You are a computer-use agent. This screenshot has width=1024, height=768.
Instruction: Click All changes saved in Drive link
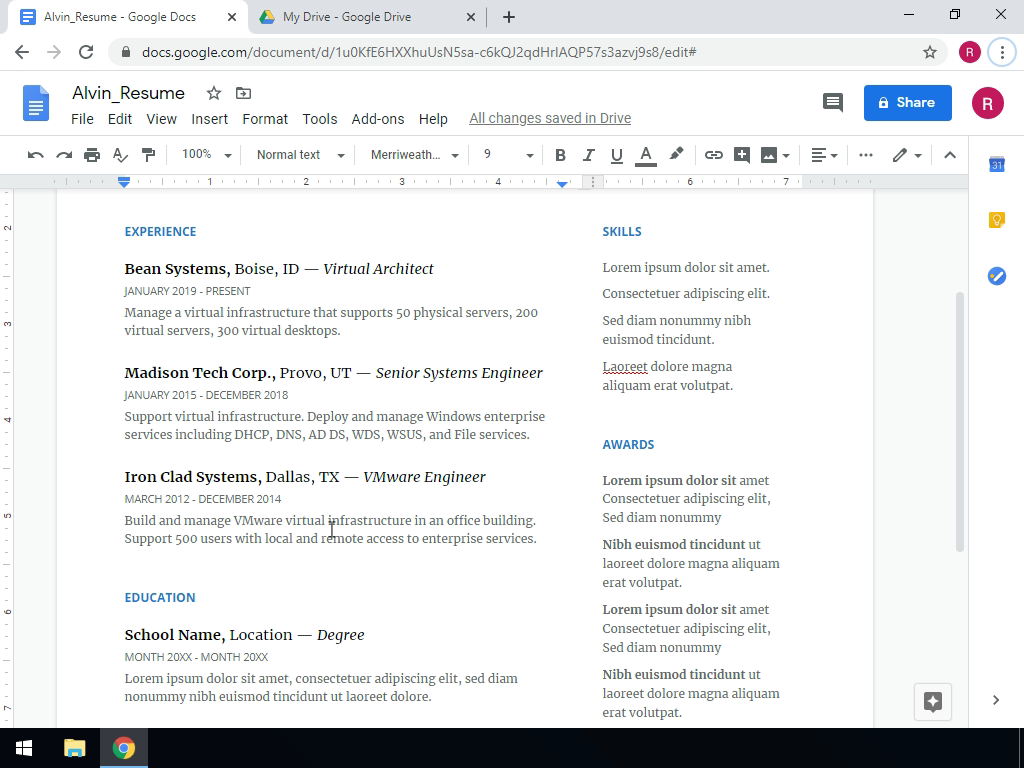pyautogui.click(x=549, y=118)
